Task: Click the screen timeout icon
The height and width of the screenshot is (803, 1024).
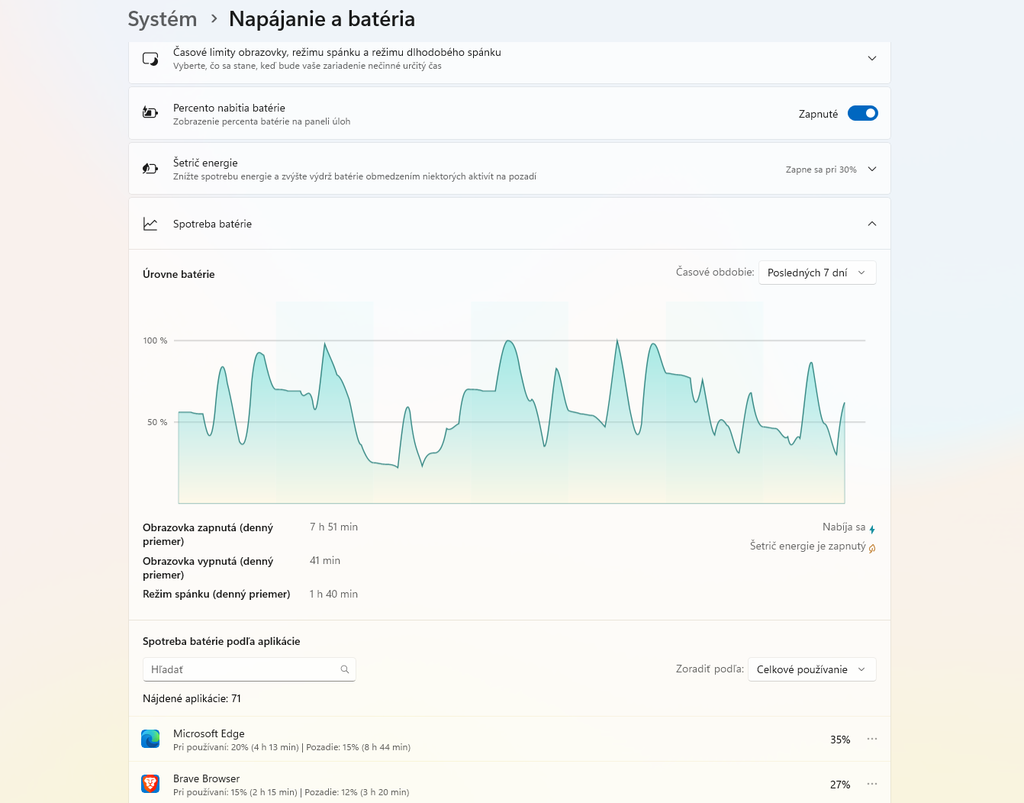Action: click(150, 59)
